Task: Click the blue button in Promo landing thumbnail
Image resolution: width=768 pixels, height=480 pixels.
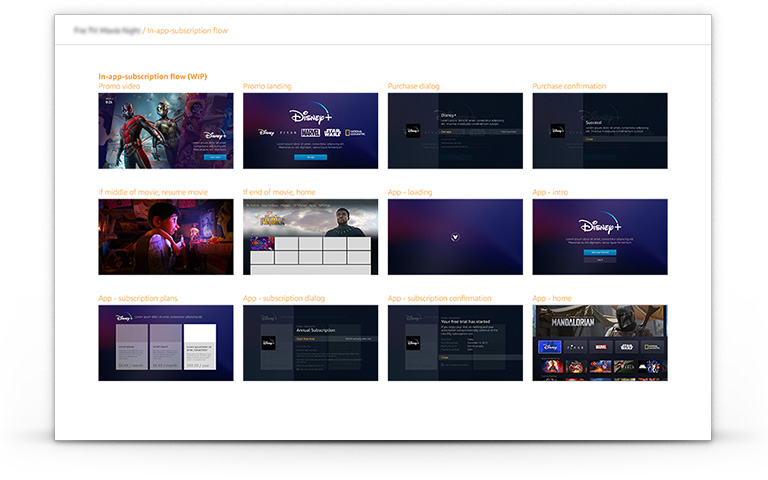Action: click(x=311, y=157)
